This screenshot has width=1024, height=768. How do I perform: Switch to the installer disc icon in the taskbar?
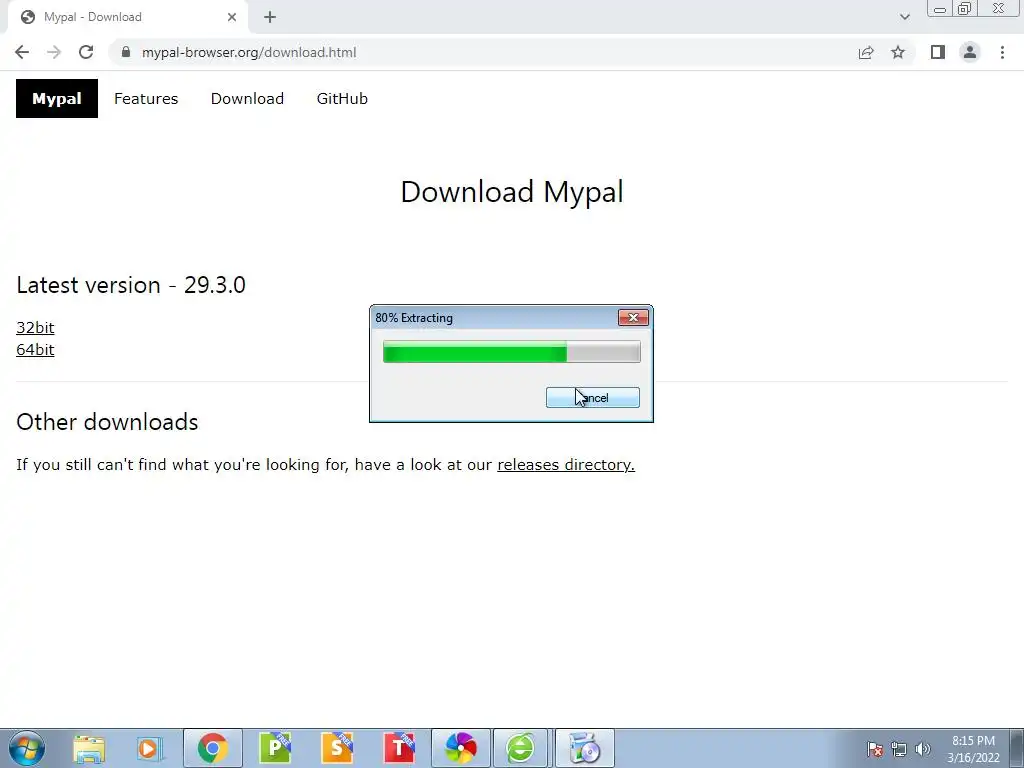coord(585,748)
